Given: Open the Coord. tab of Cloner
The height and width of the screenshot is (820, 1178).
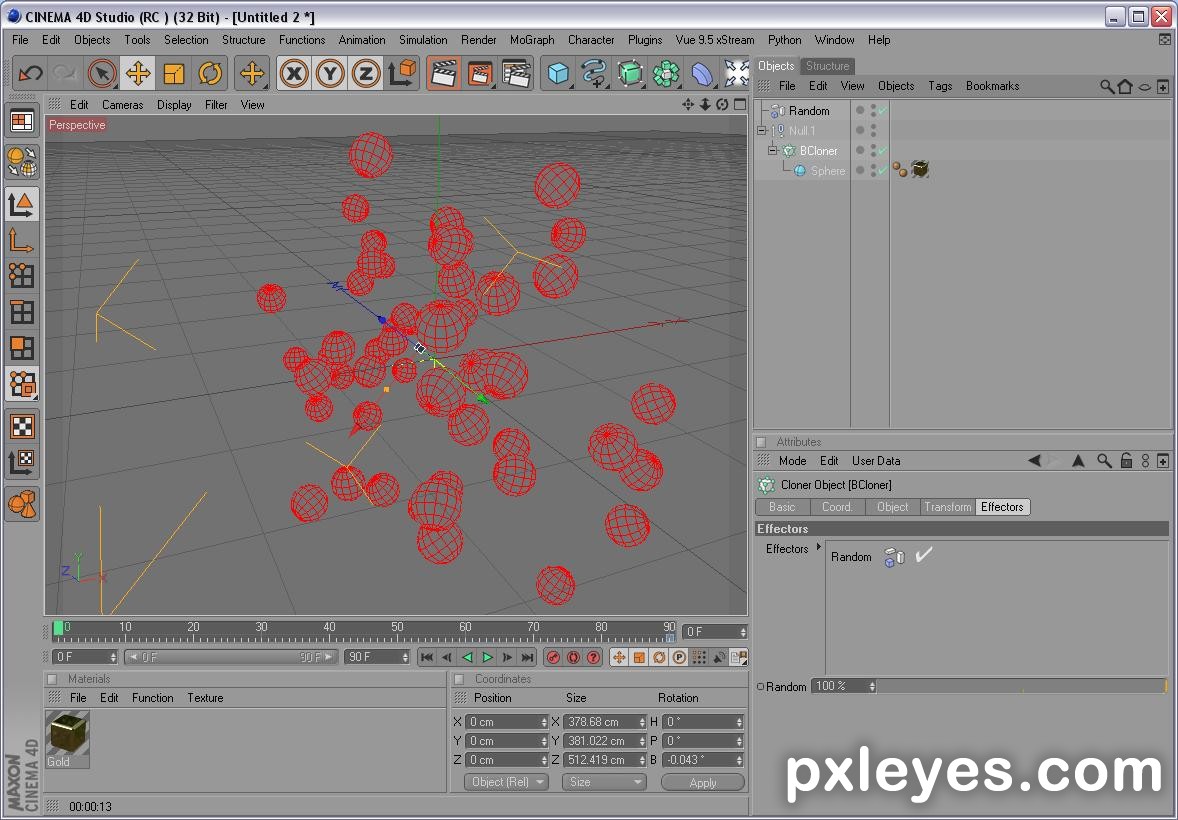Looking at the screenshot, I should (x=837, y=507).
